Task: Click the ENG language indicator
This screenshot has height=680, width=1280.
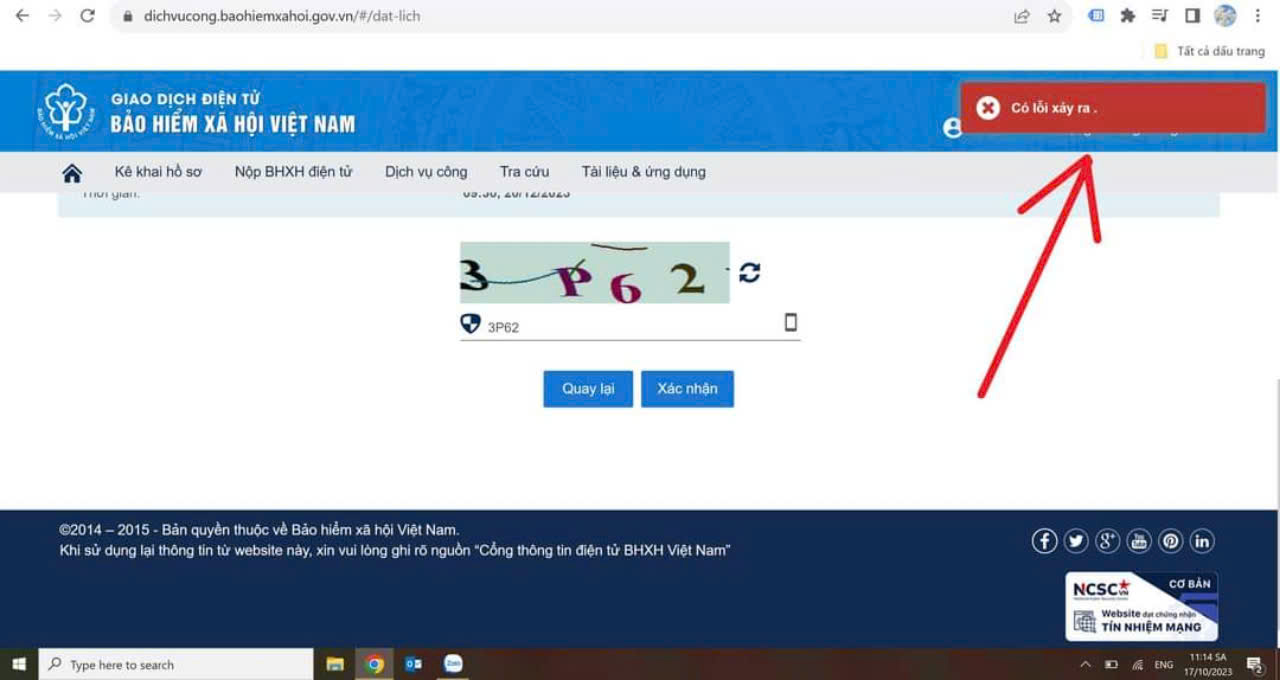Action: click(x=1164, y=665)
